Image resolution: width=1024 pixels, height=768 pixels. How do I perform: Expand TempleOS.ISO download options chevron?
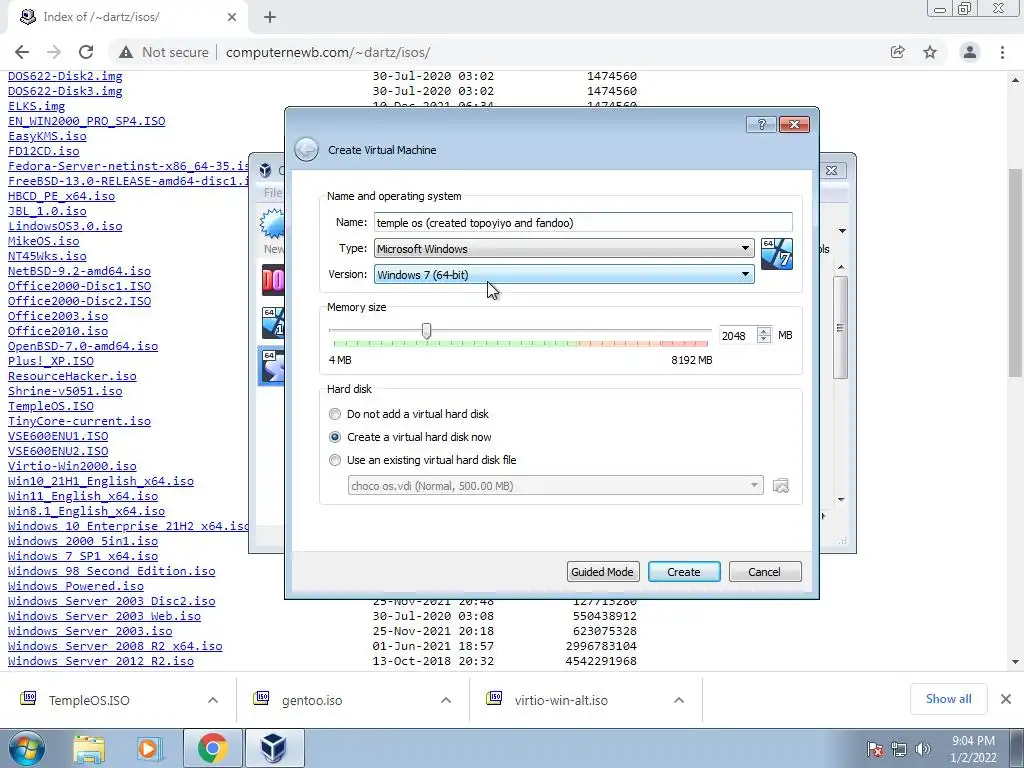[213, 700]
